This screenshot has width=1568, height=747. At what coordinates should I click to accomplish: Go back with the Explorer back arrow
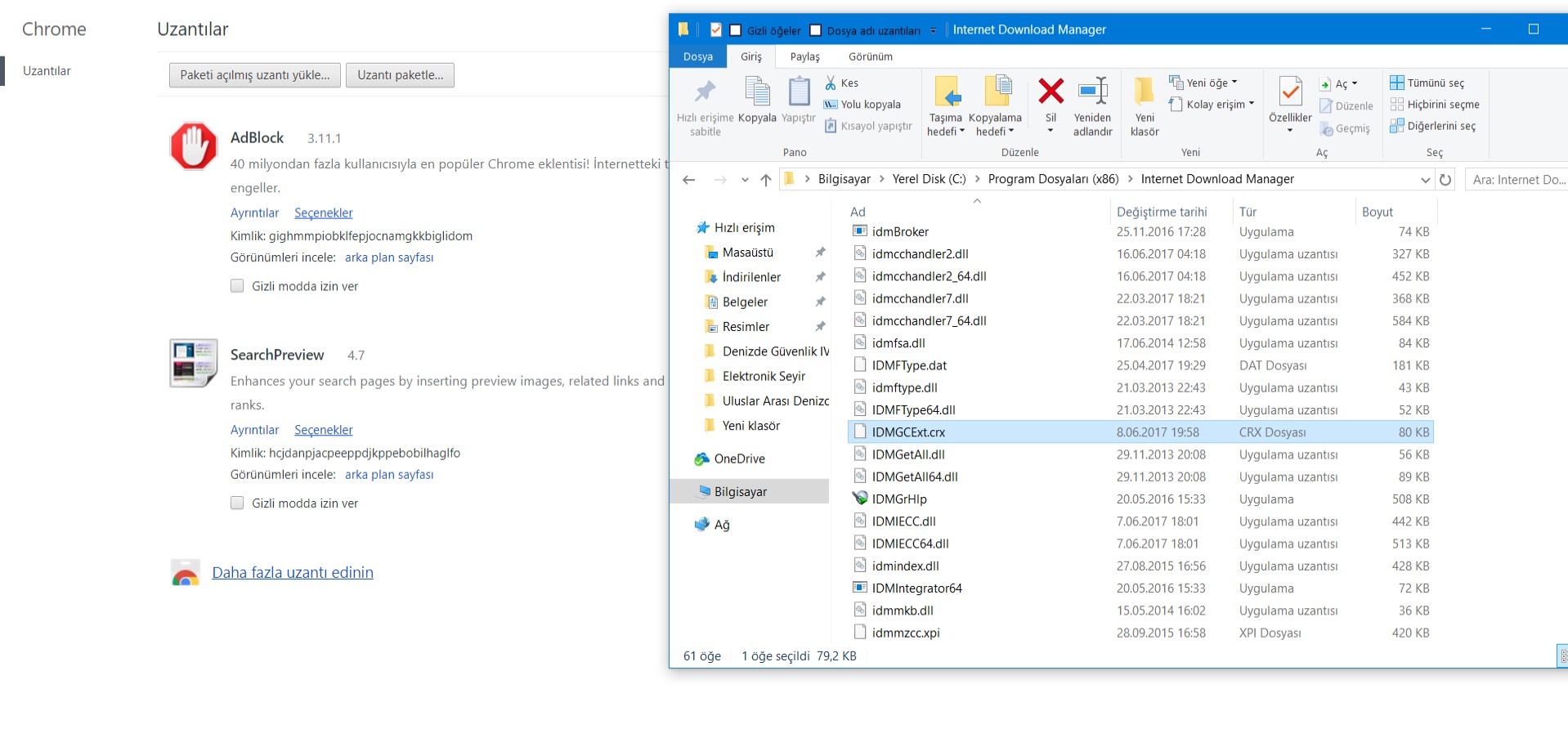[689, 180]
